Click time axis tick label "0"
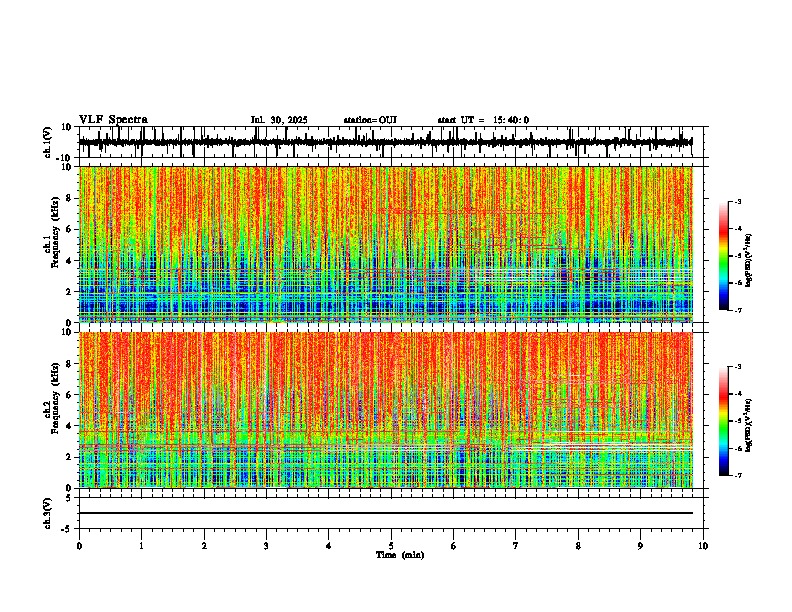 79,546
